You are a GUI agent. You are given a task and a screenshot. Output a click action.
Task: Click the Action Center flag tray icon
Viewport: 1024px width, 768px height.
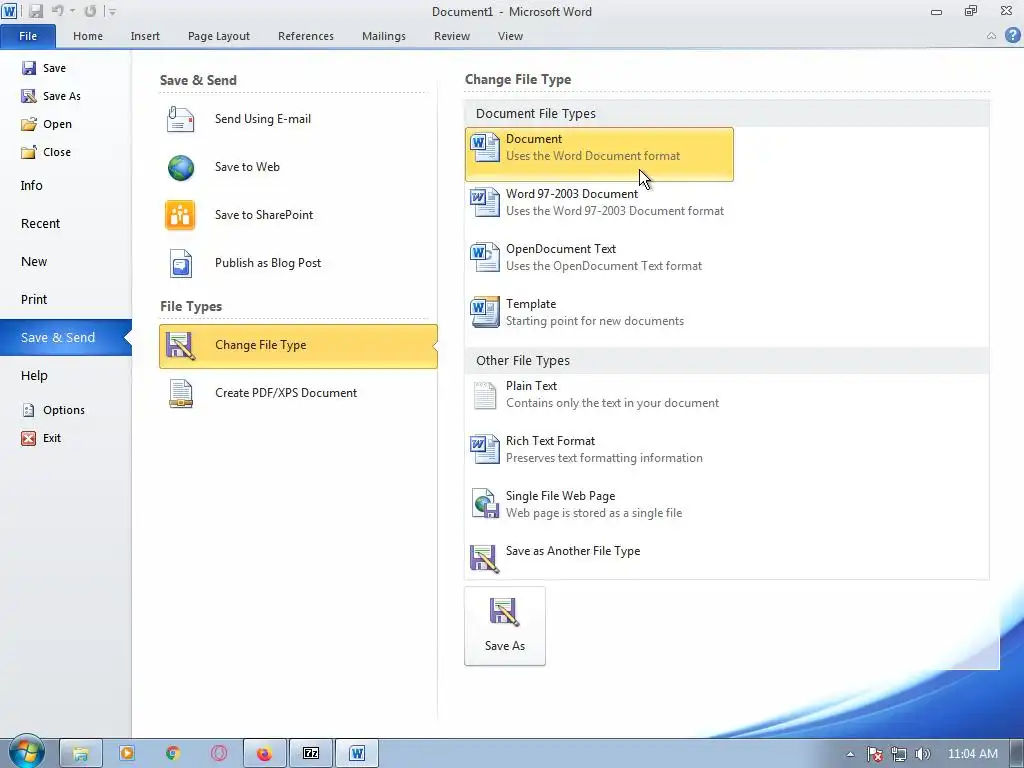(x=874, y=754)
